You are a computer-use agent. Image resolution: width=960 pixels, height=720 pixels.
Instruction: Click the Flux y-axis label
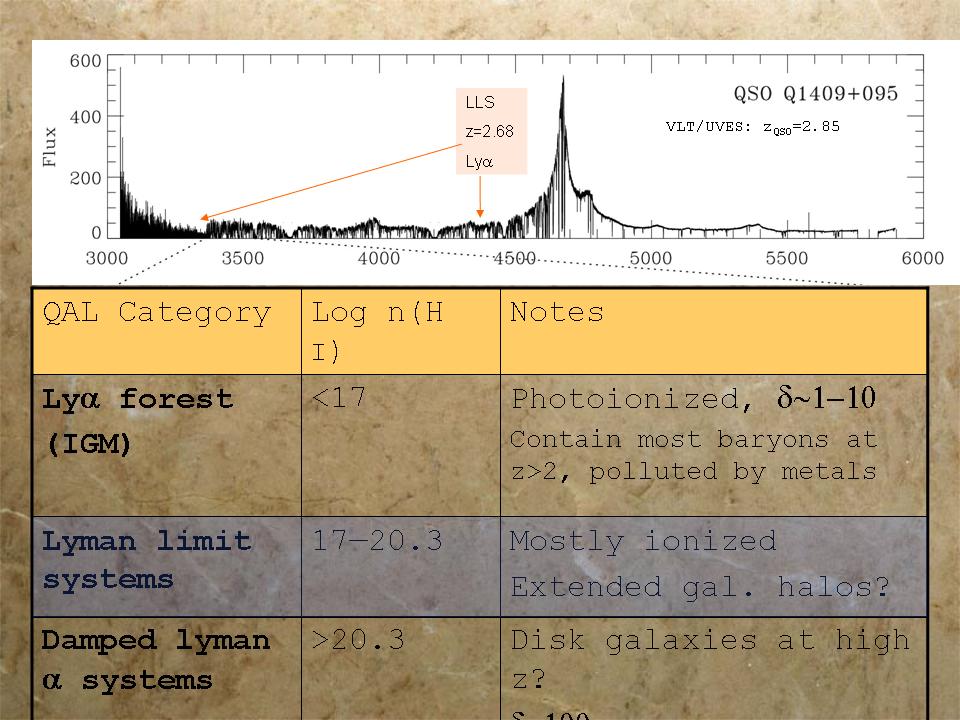click(51, 148)
